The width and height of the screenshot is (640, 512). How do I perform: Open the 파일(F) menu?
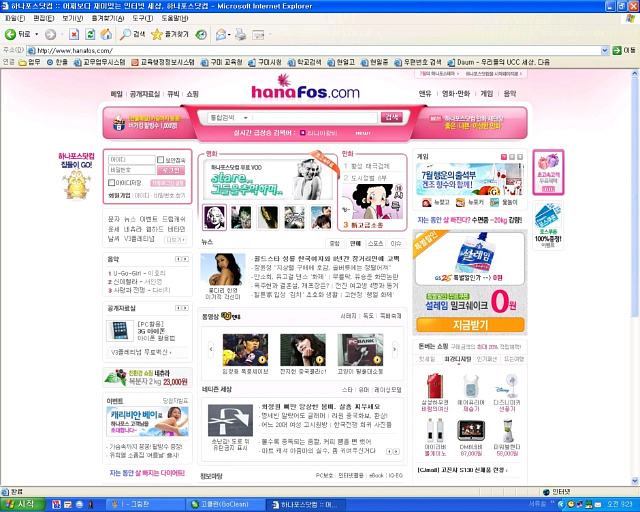coord(15,18)
